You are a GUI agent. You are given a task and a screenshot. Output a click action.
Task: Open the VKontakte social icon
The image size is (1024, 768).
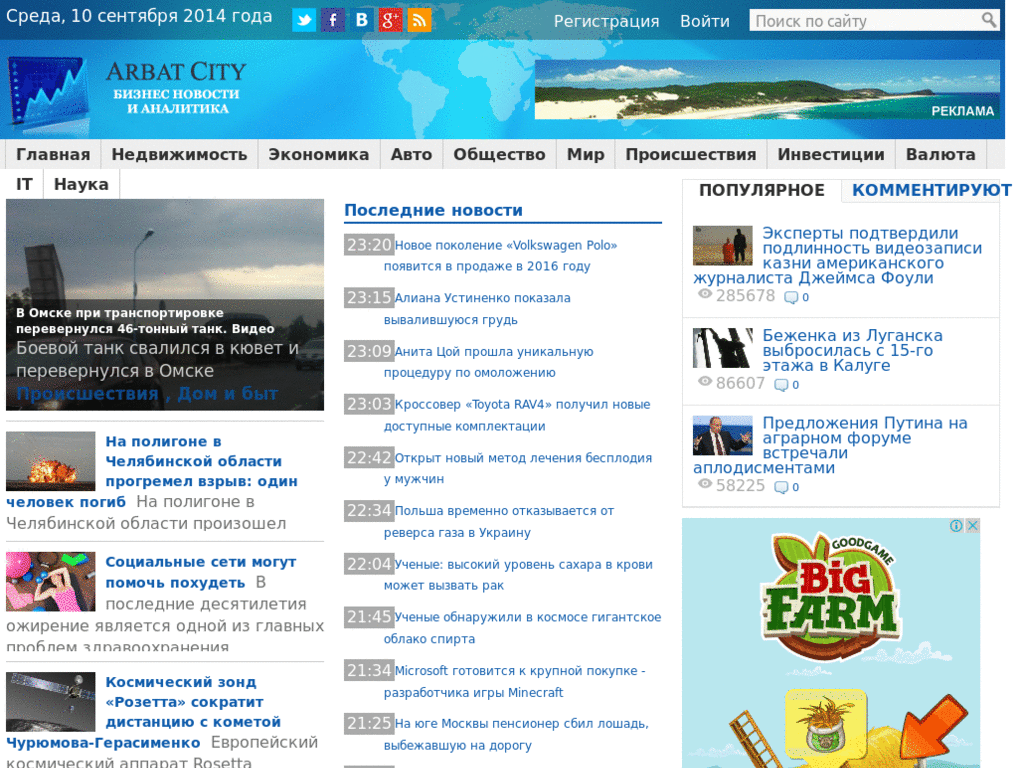point(361,20)
